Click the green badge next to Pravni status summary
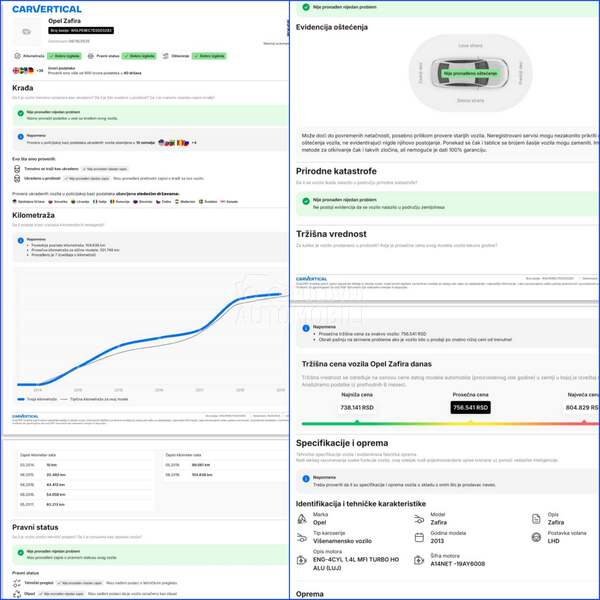 (139, 56)
